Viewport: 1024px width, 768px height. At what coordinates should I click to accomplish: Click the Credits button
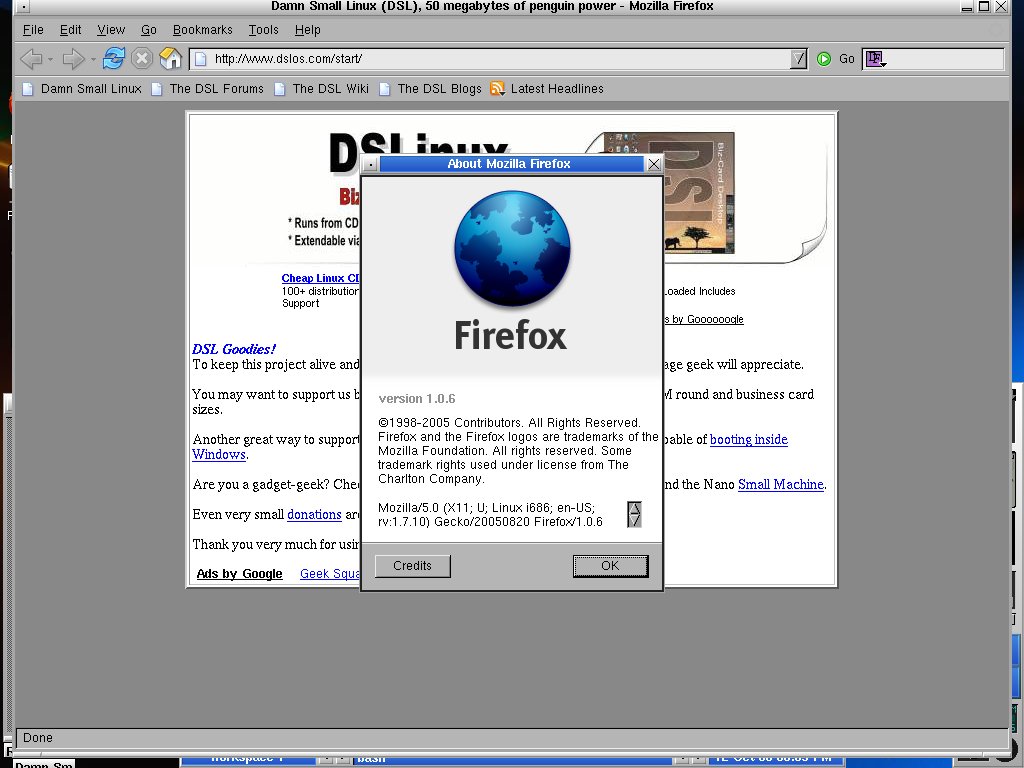413,566
